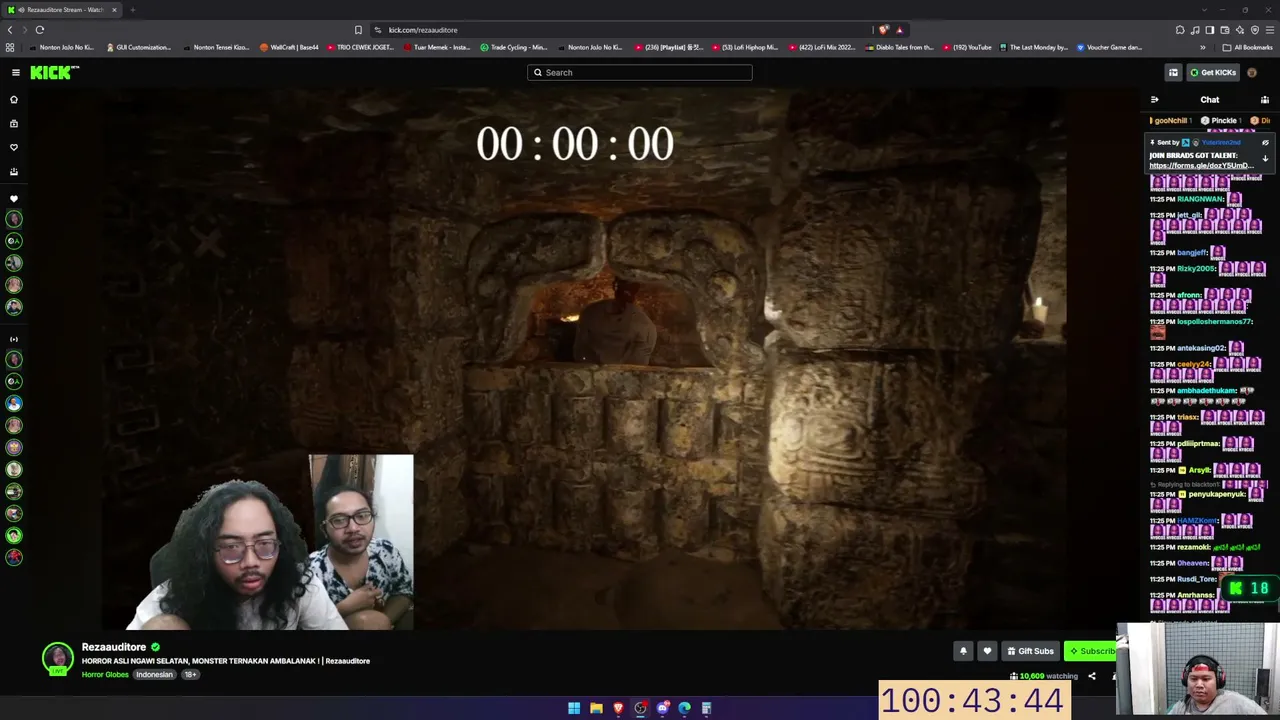Open the Horror Globes category link
Screen dimensions: 1280x720
pyautogui.click(x=105, y=675)
